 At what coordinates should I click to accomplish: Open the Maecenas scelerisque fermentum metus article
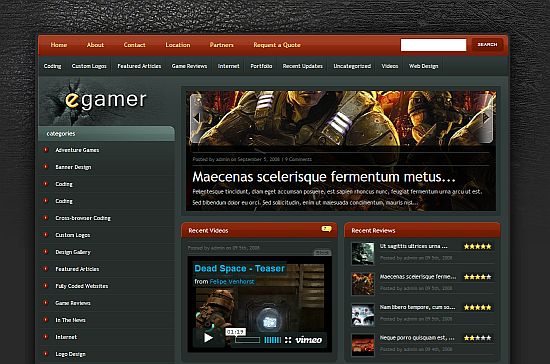[324, 177]
